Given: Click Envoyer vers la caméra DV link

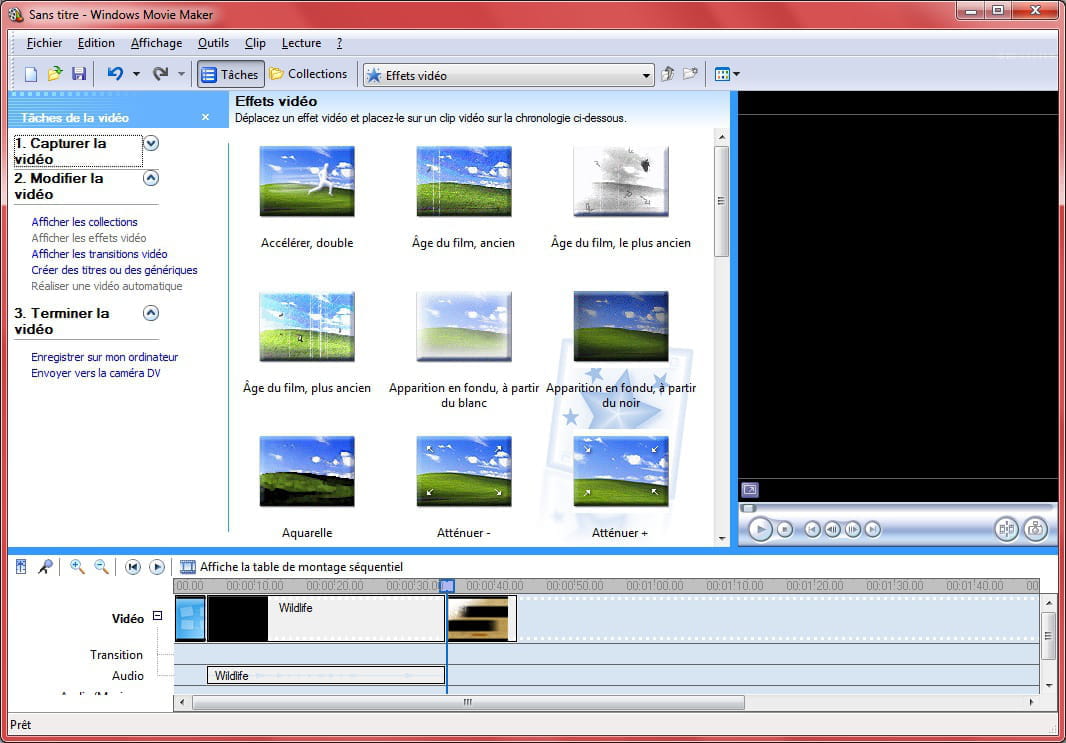Looking at the screenshot, I should point(96,373).
